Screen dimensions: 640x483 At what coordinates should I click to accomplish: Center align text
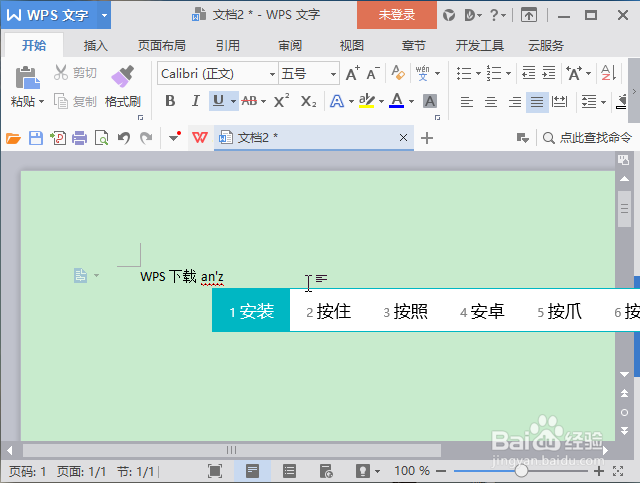point(491,101)
